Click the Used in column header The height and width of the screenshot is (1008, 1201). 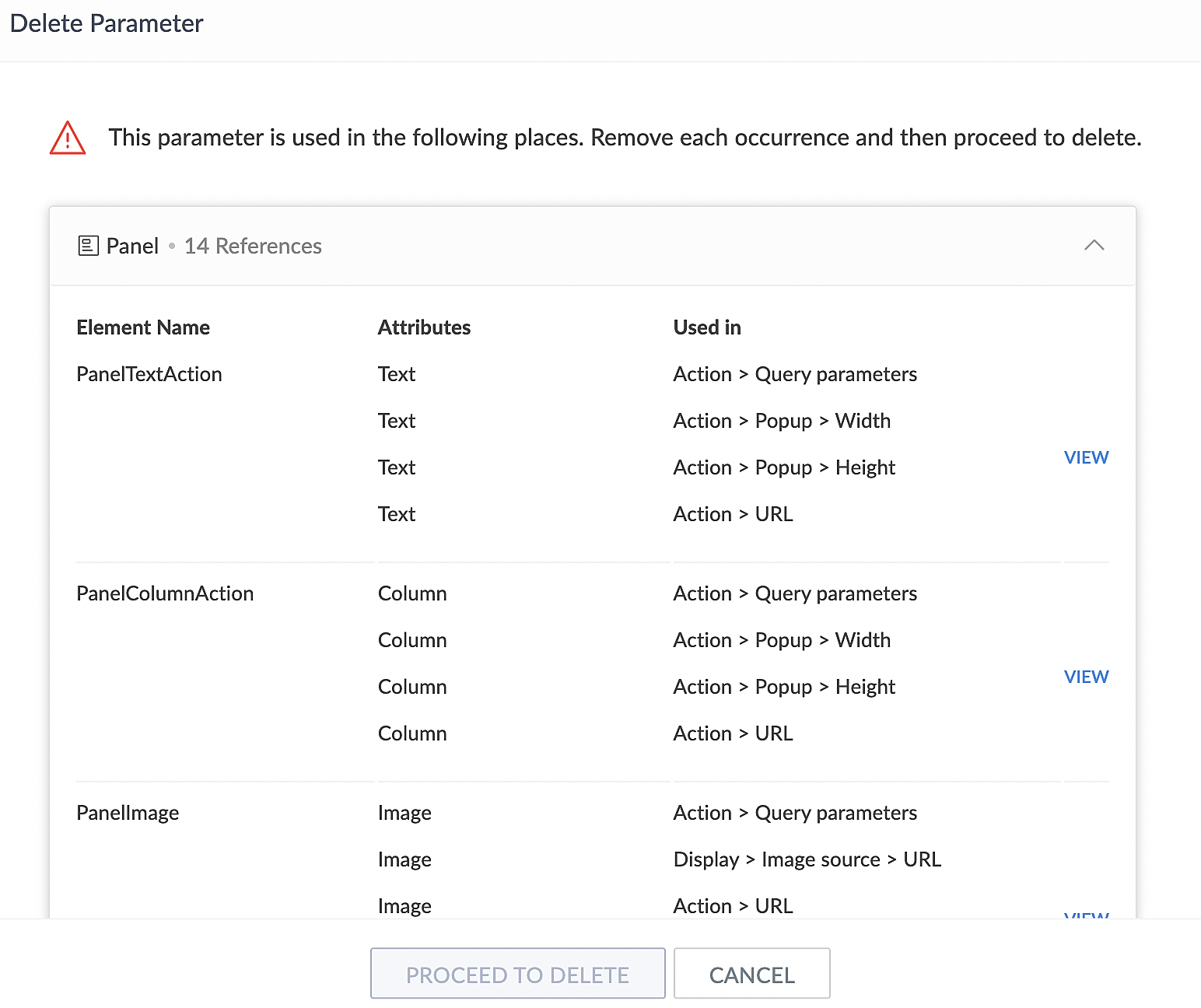click(707, 327)
